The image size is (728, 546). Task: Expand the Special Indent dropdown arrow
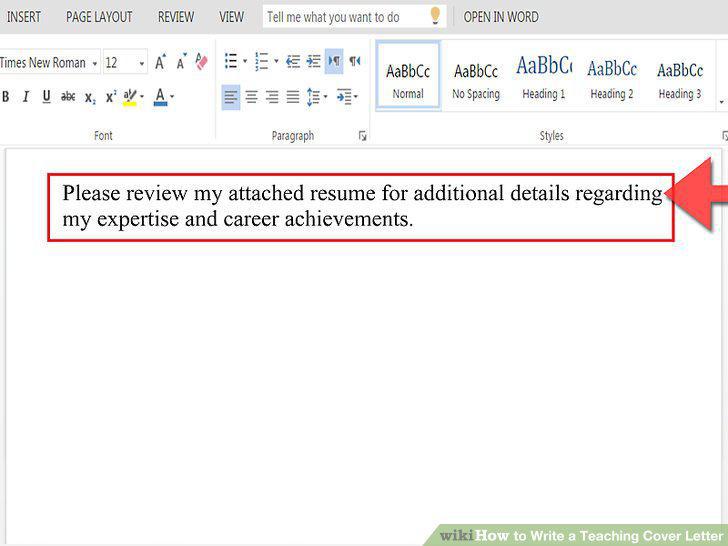(x=356, y=97)
